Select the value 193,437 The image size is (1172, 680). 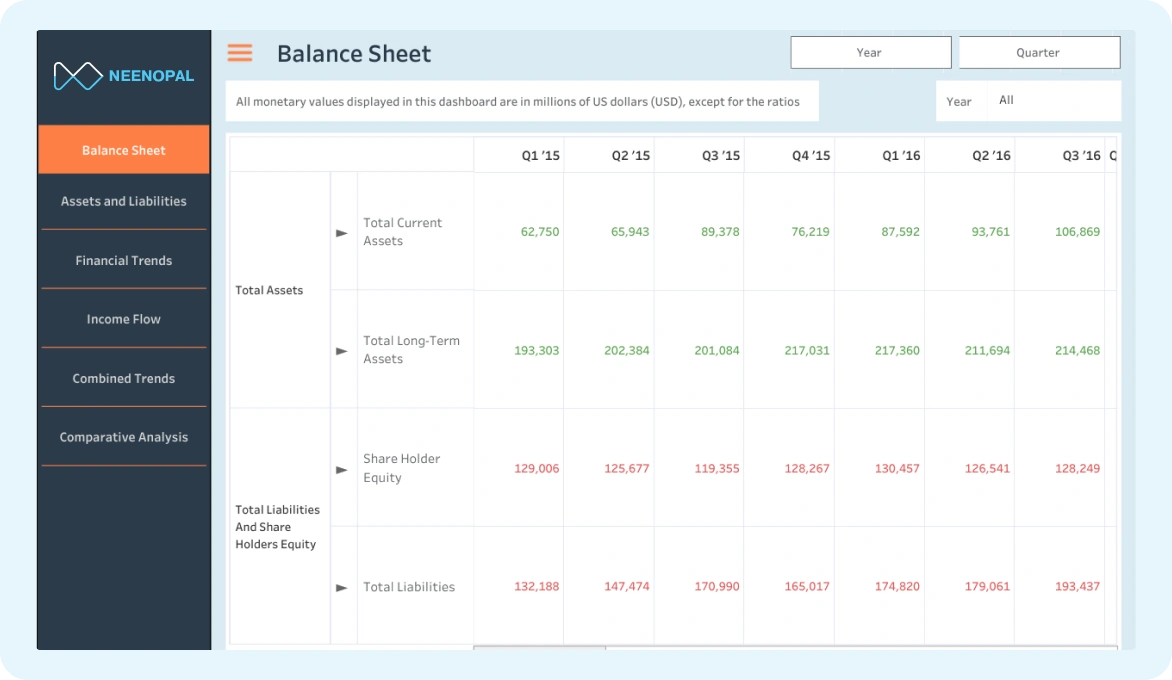[1077, 587]
